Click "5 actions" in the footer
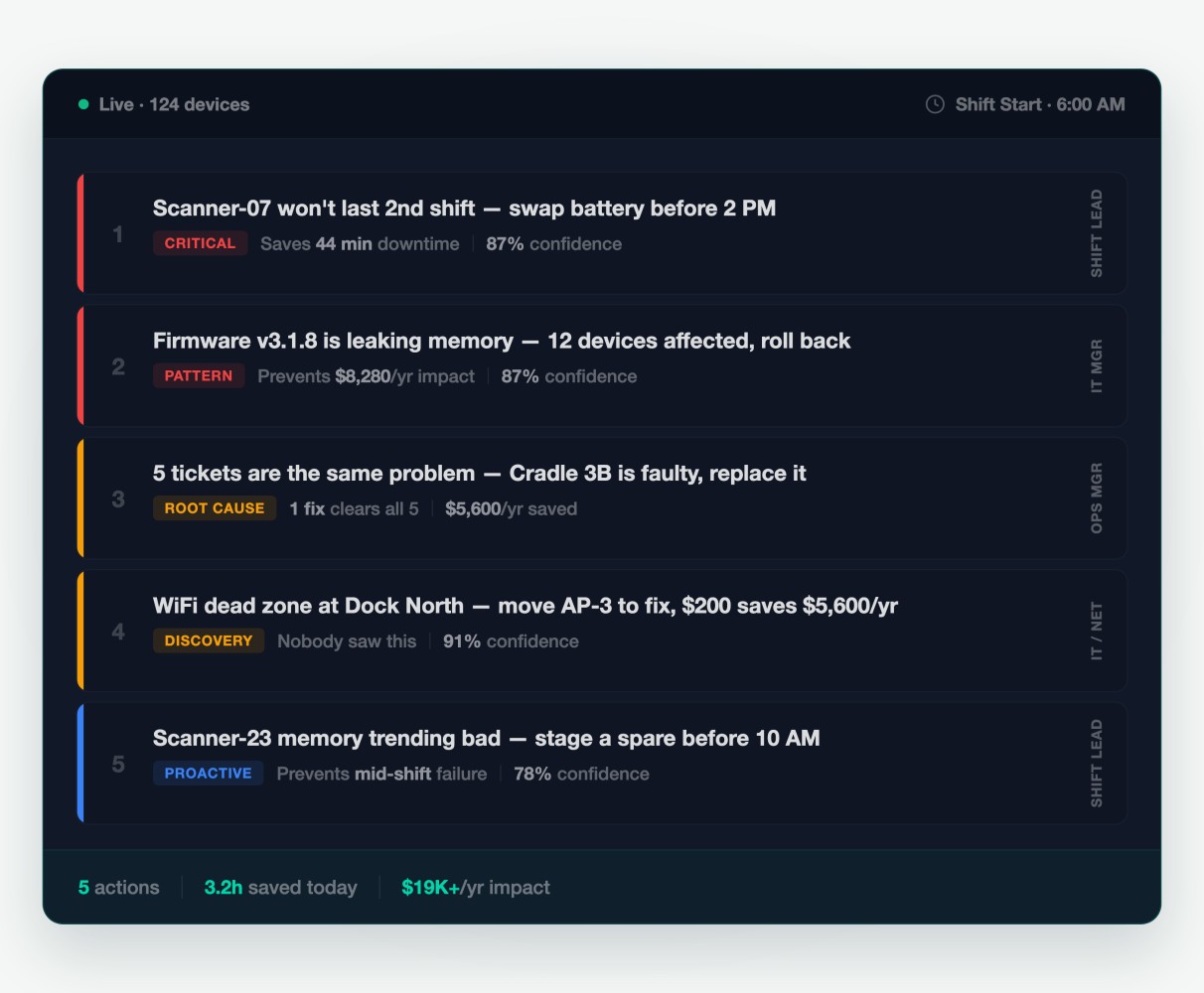Viewport: 1204px width, 993px height. point(119,888)
